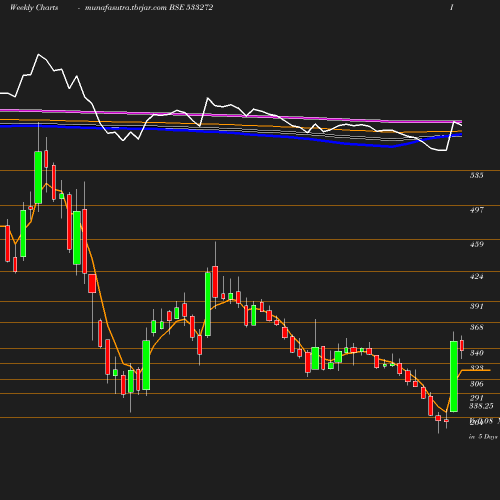Select the 391 price axis label
The image size is (500, 500).
click(476, 306)
